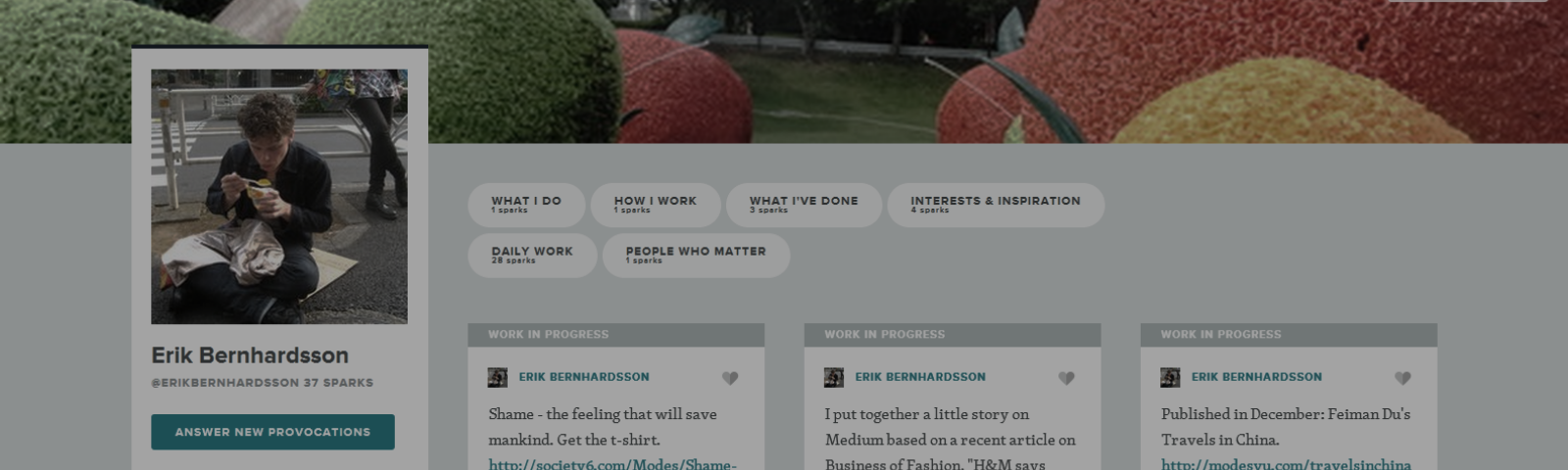Show the People Who Matter sparks

coord(696,256)
